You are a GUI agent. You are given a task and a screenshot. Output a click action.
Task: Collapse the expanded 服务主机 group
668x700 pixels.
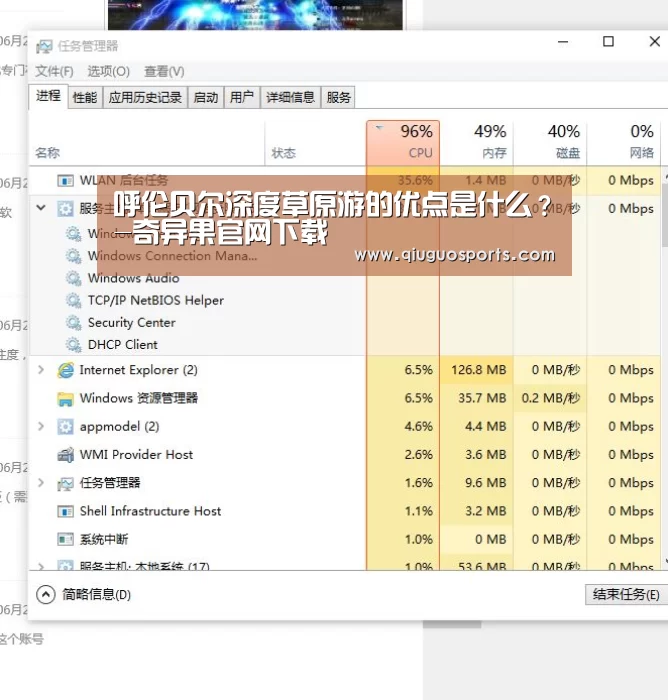[x=41, y=208]
